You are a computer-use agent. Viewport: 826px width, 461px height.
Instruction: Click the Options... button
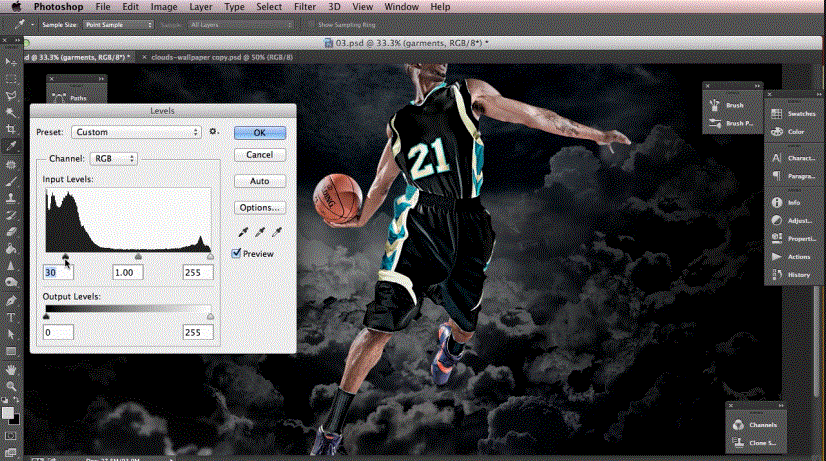[260, 208]
